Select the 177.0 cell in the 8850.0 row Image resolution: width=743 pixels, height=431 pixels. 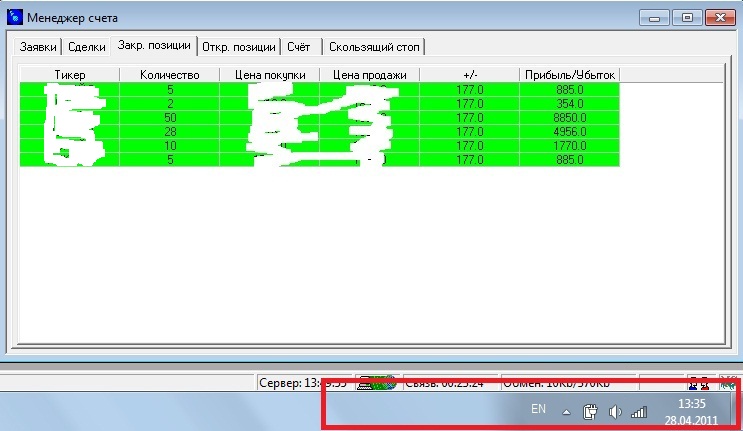(470, 117)
